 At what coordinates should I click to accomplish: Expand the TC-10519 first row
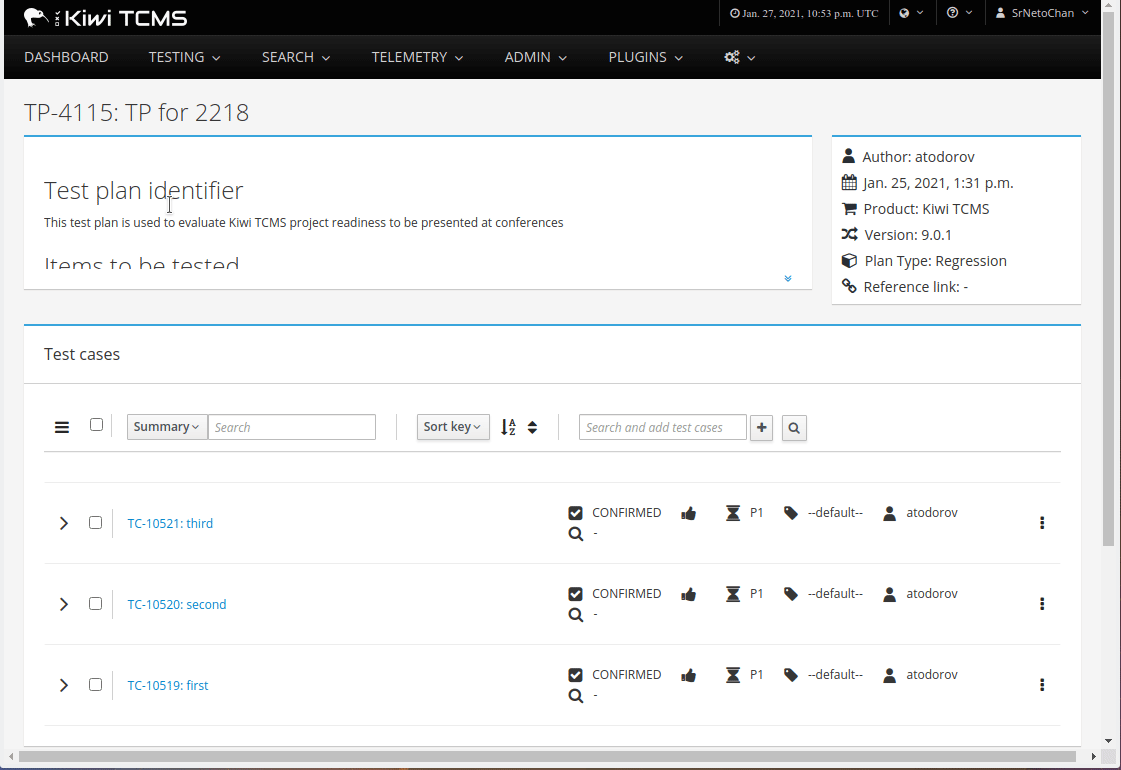point(64,685)
